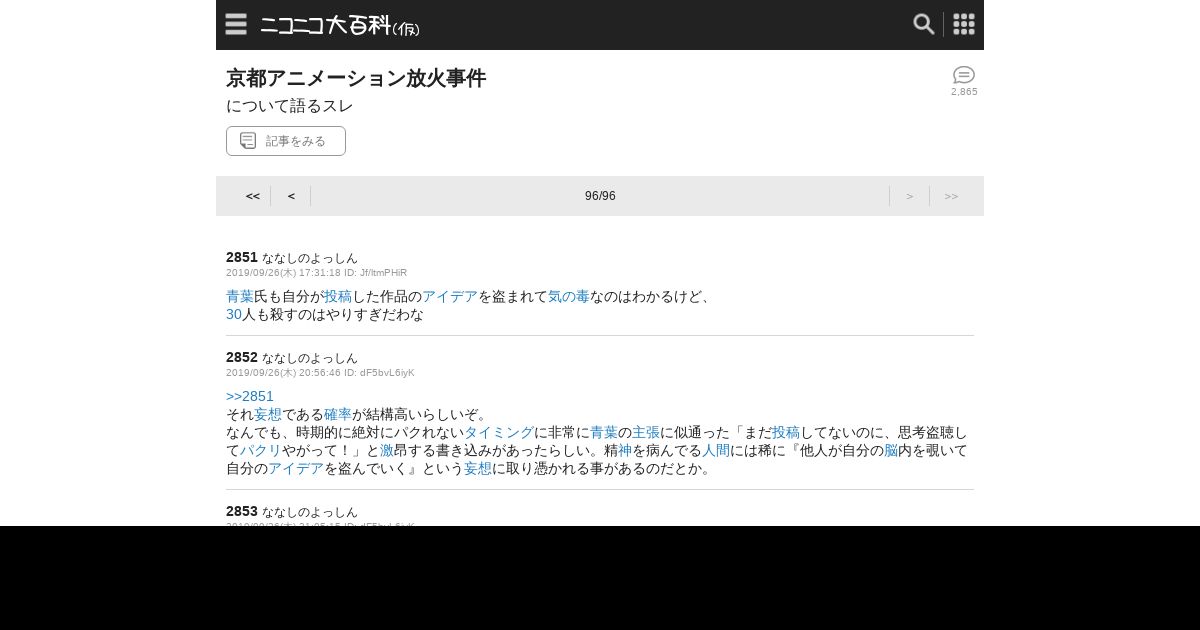Open the hamburger menu icon
This screenshot has width=1200, height=630.
click(236, 24)
